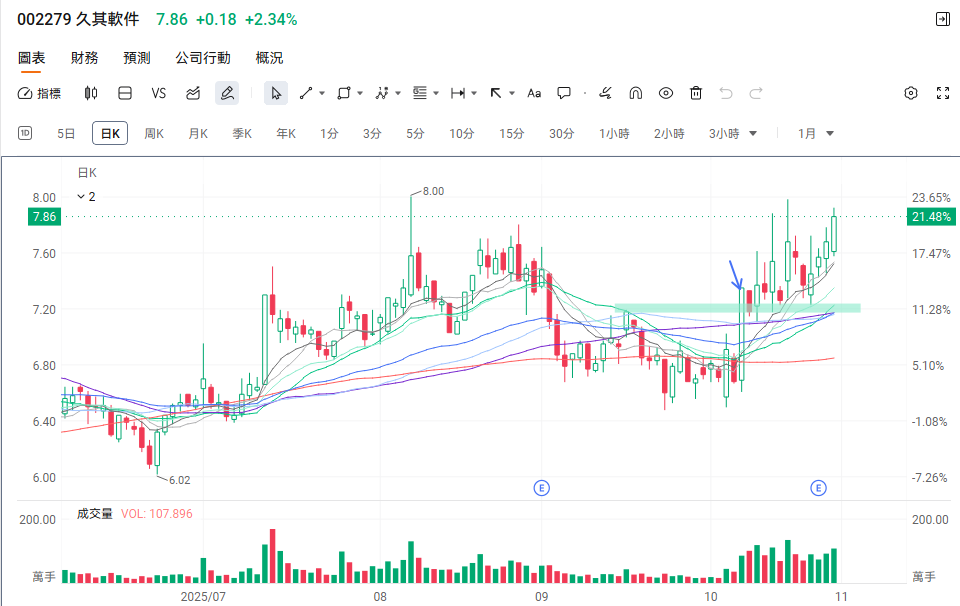
Task: Switch to the 財務 tab
Action: coord(84,58)
